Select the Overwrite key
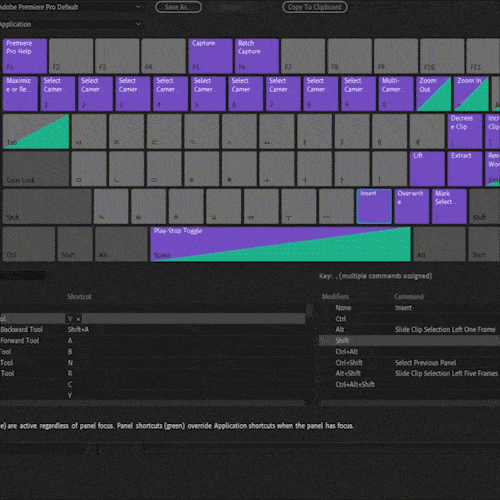Viewport: 500px width, 500px height. click(x=412, y=206)
